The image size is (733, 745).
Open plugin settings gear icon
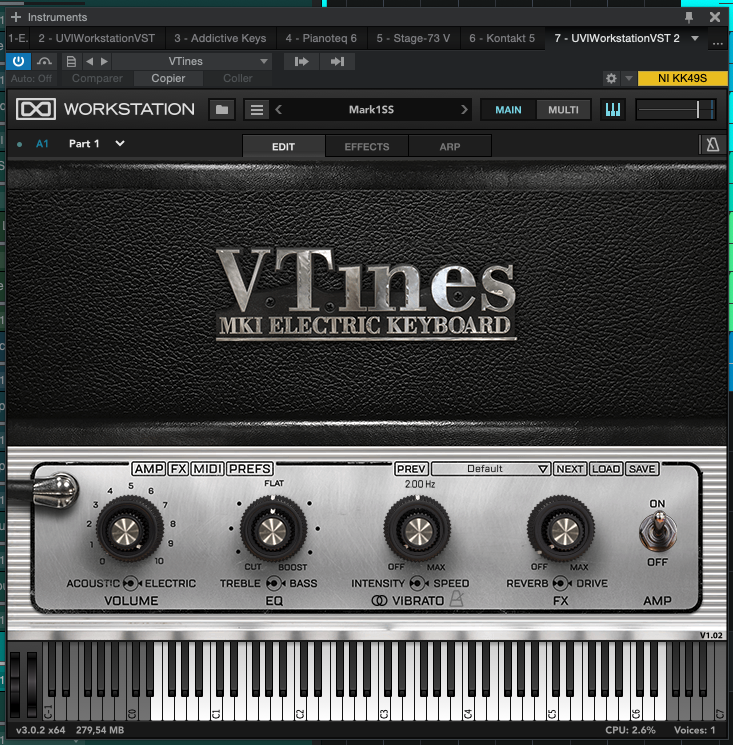click(611, 78)
